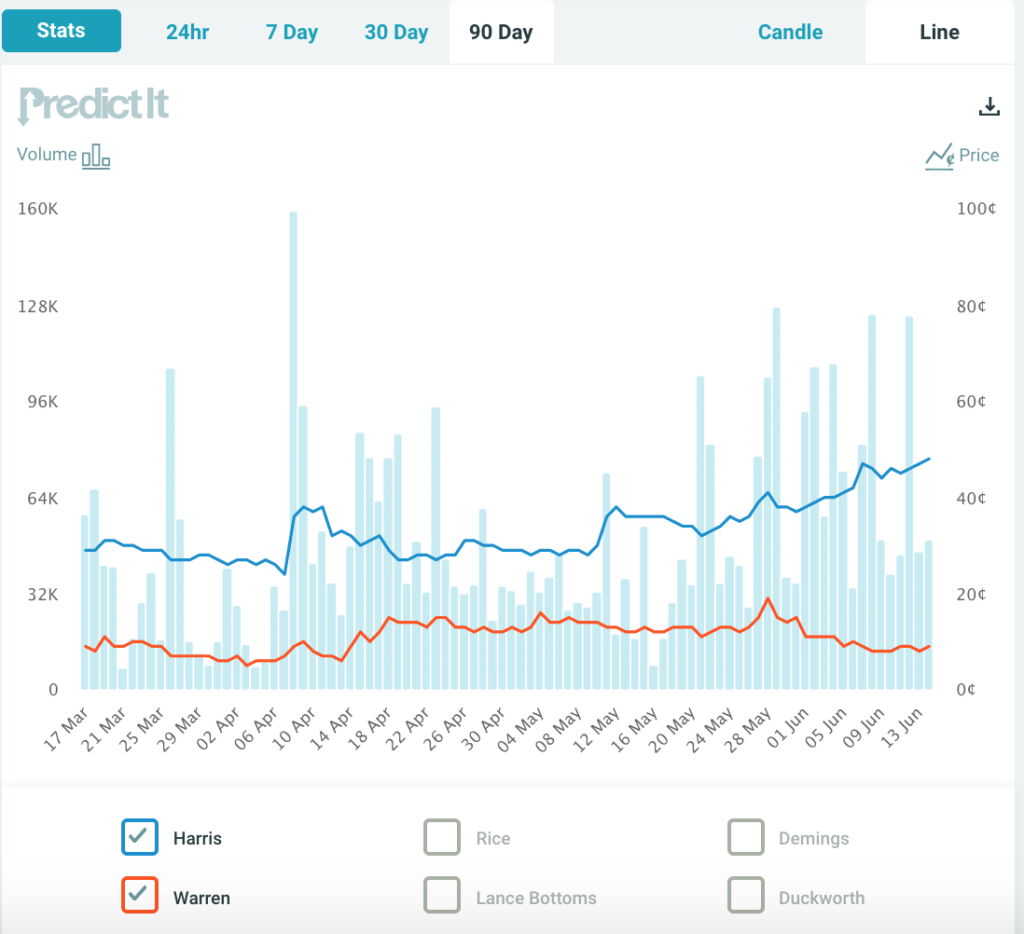Switch to Line chart mode
This screenshot has height=934, width=1024.
click(938, 31)
